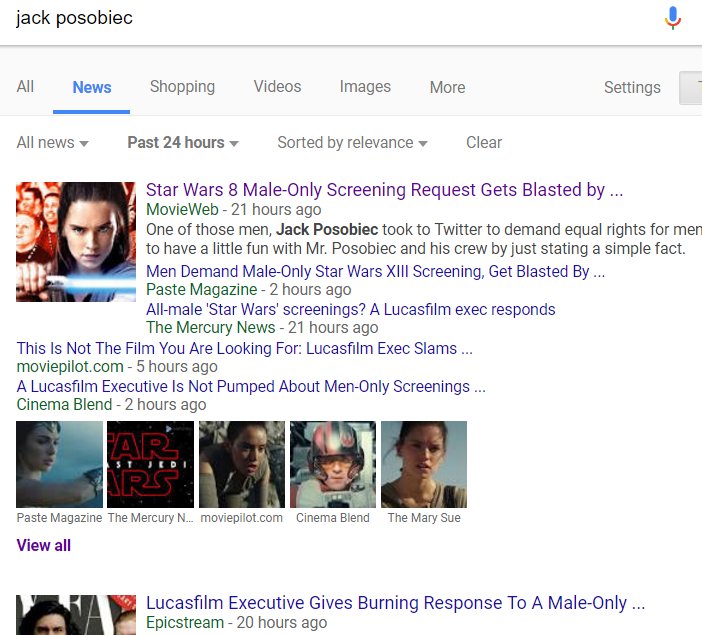Click the Epicstream source name
Viewport: 702px width, 635px height.
[x=185, y=622]
